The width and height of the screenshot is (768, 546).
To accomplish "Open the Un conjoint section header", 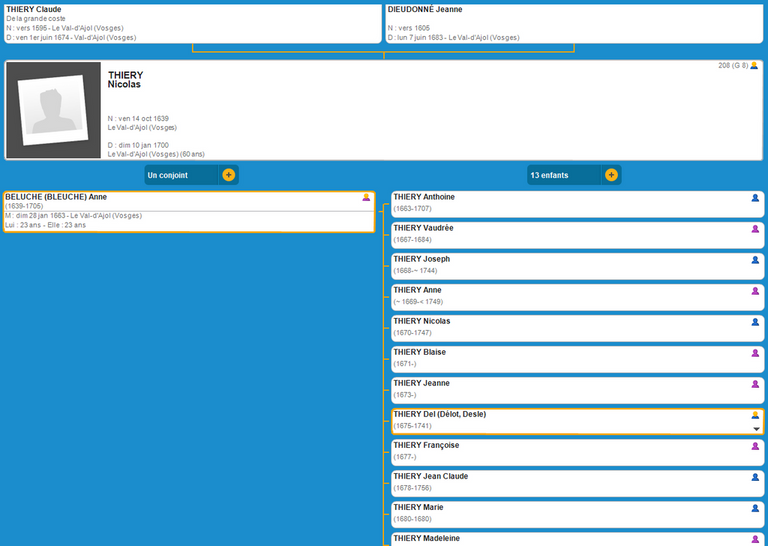I will 180,175.
